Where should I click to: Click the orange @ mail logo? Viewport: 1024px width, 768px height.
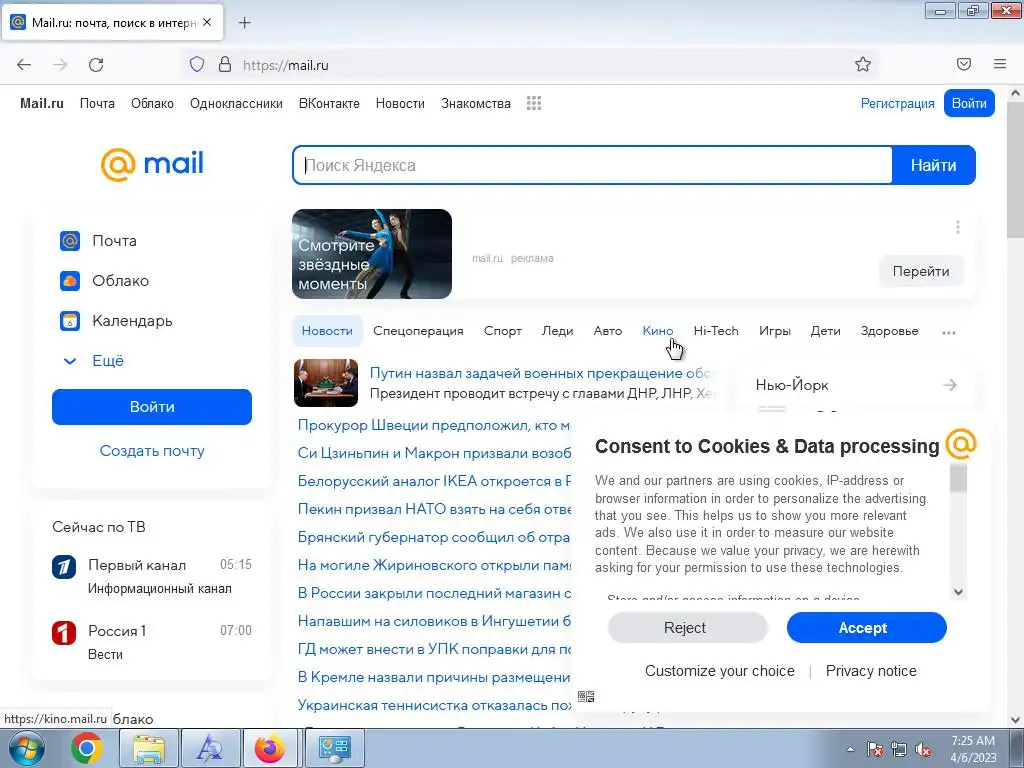coord(152,164)
